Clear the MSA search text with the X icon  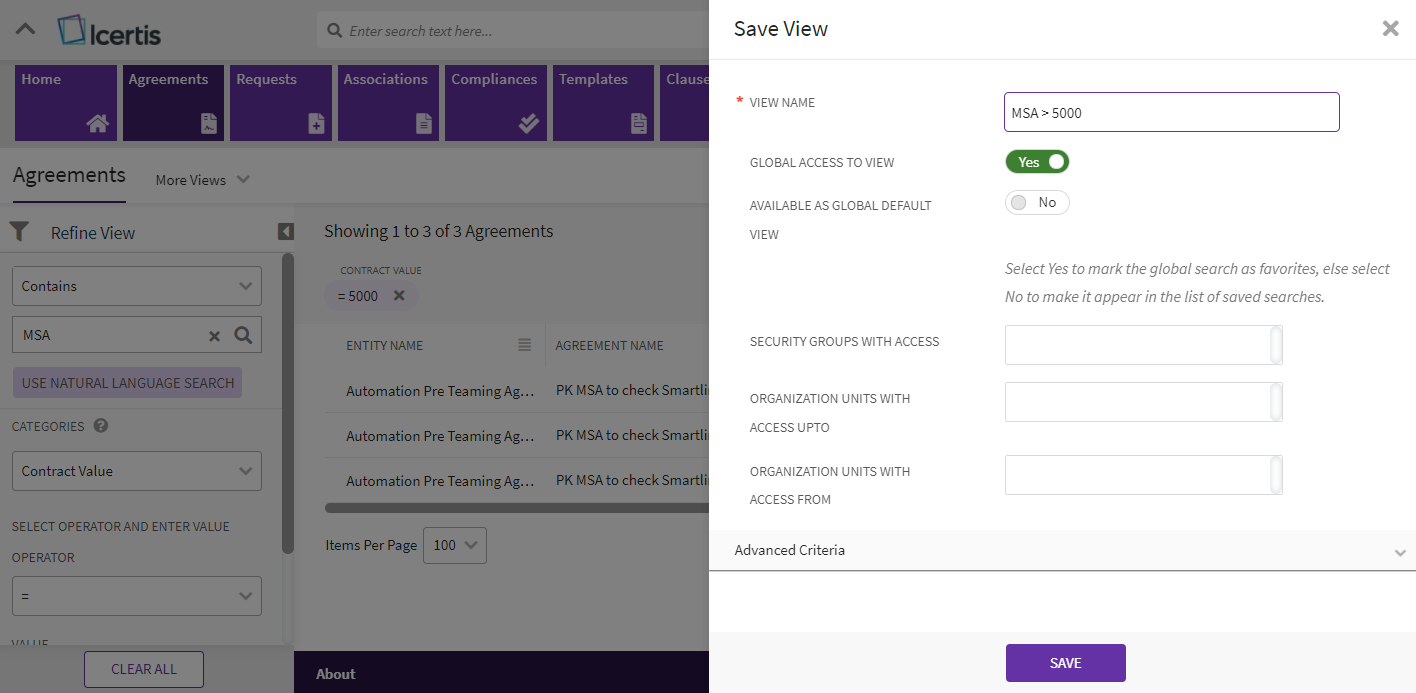214,336
